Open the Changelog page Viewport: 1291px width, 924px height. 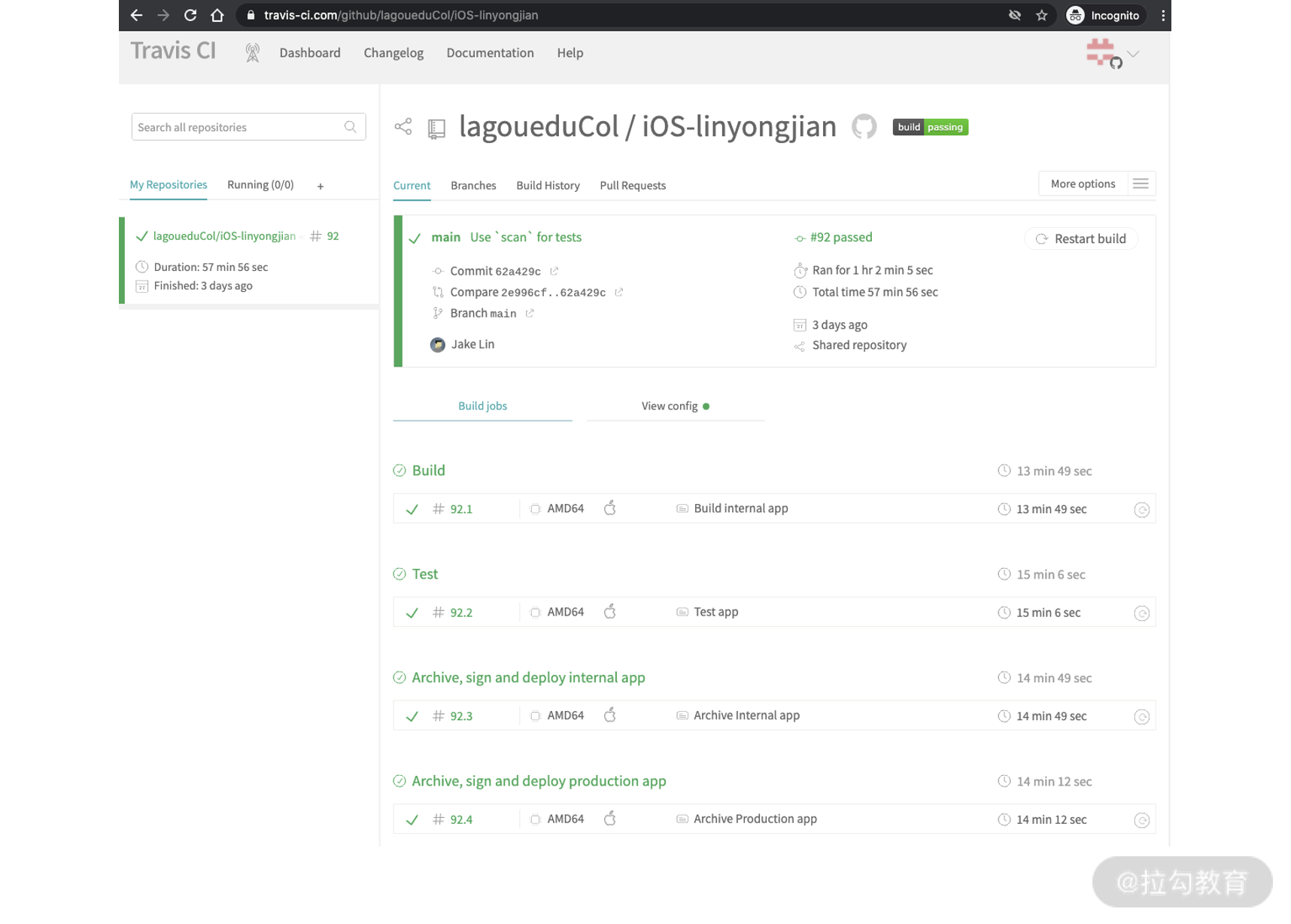pyautogui.click(x=393, y=53)
